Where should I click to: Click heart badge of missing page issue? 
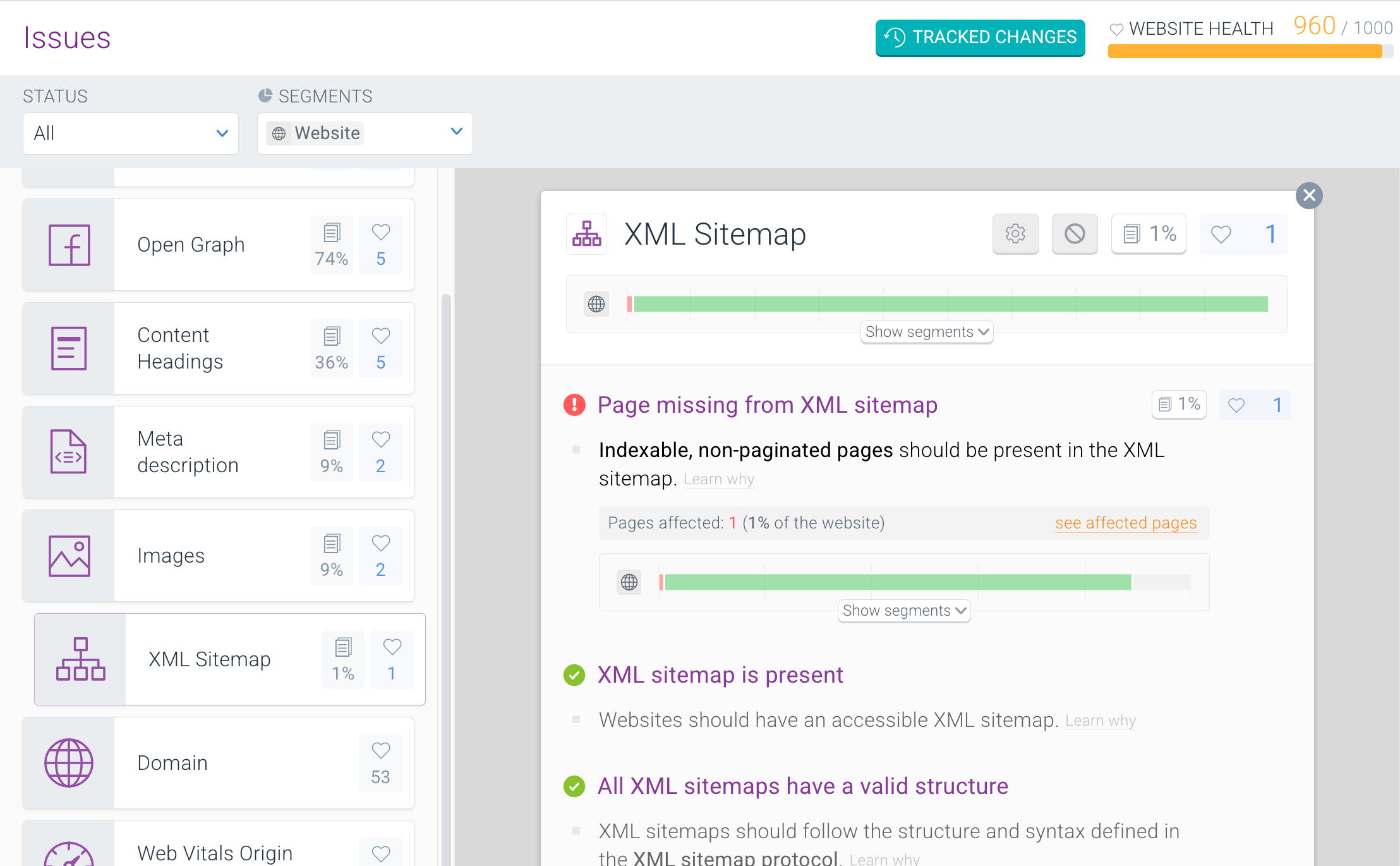pyautogui.click(x=1255, y=405)
